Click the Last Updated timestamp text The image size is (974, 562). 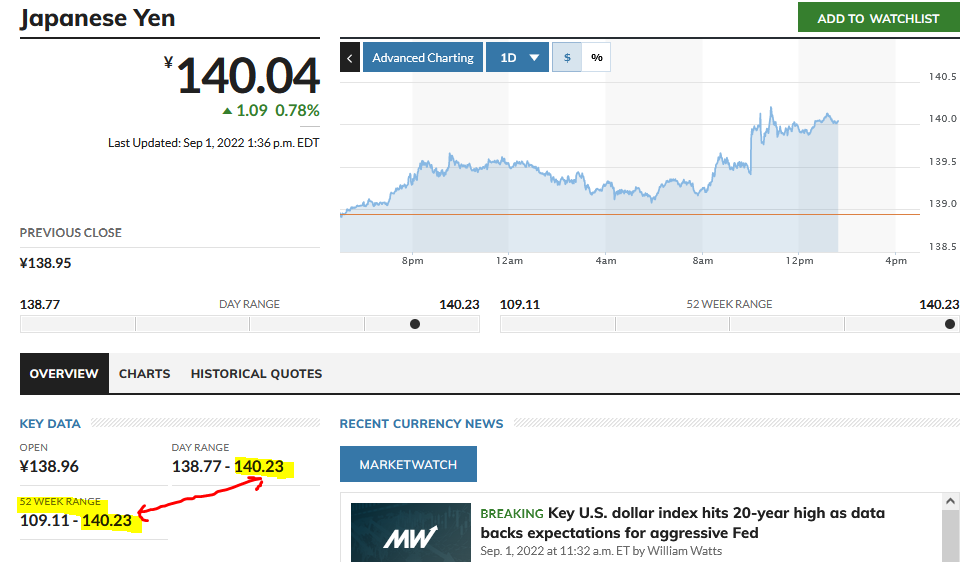pos(214,143)
